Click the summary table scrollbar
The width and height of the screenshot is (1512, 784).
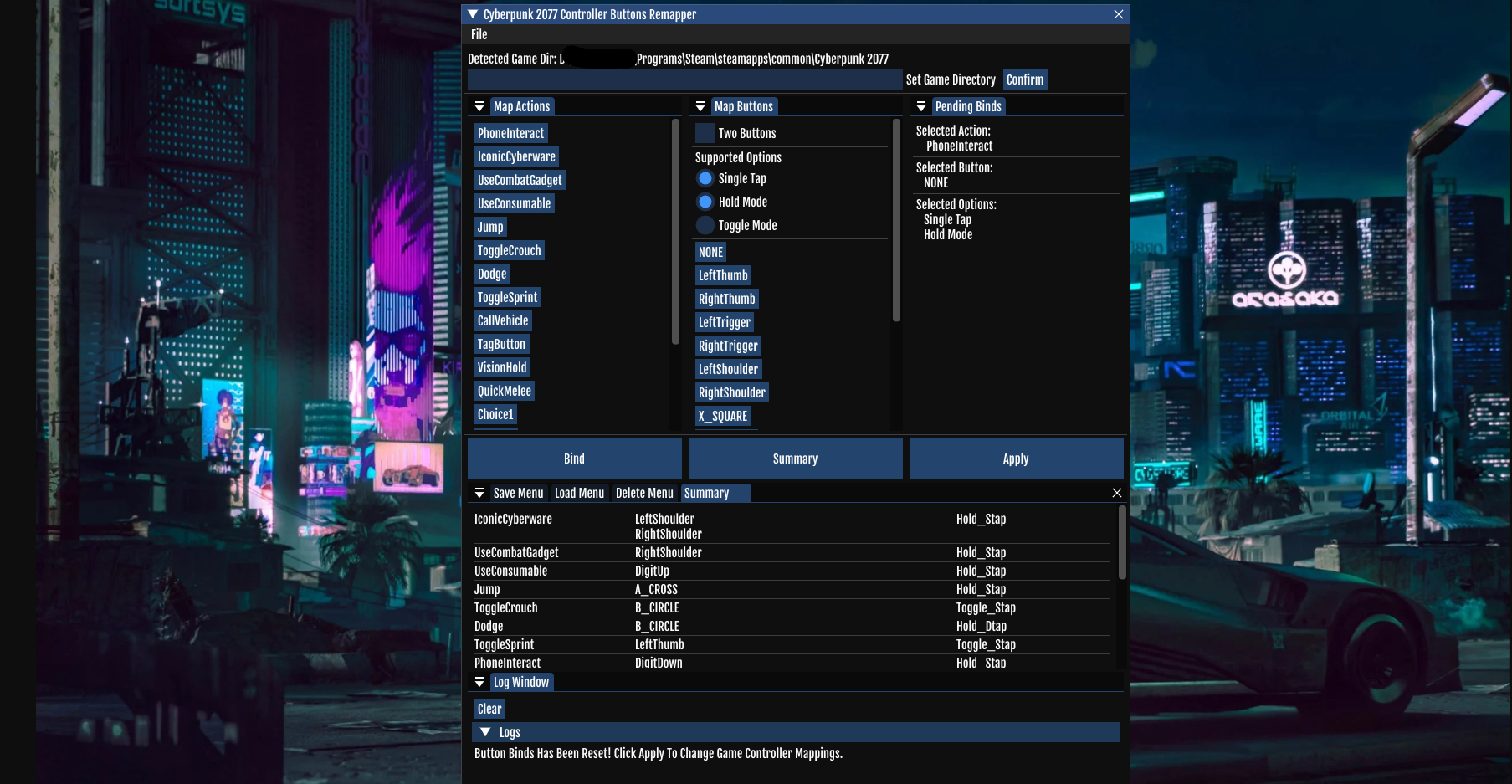(1122, 541)
